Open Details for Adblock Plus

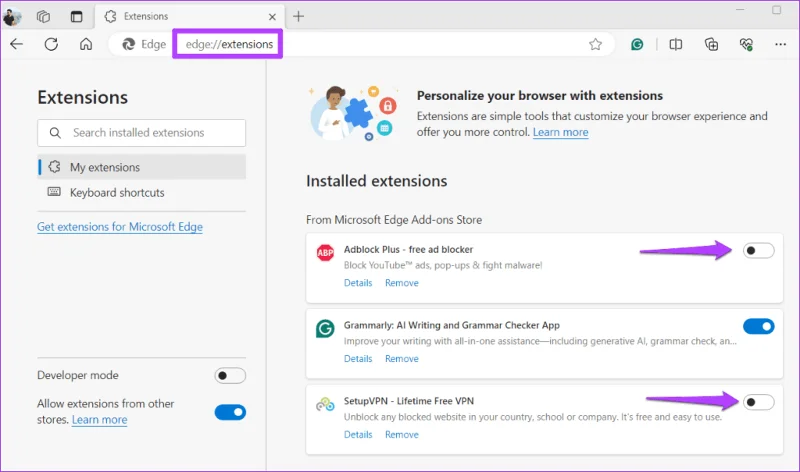[358, 283]
